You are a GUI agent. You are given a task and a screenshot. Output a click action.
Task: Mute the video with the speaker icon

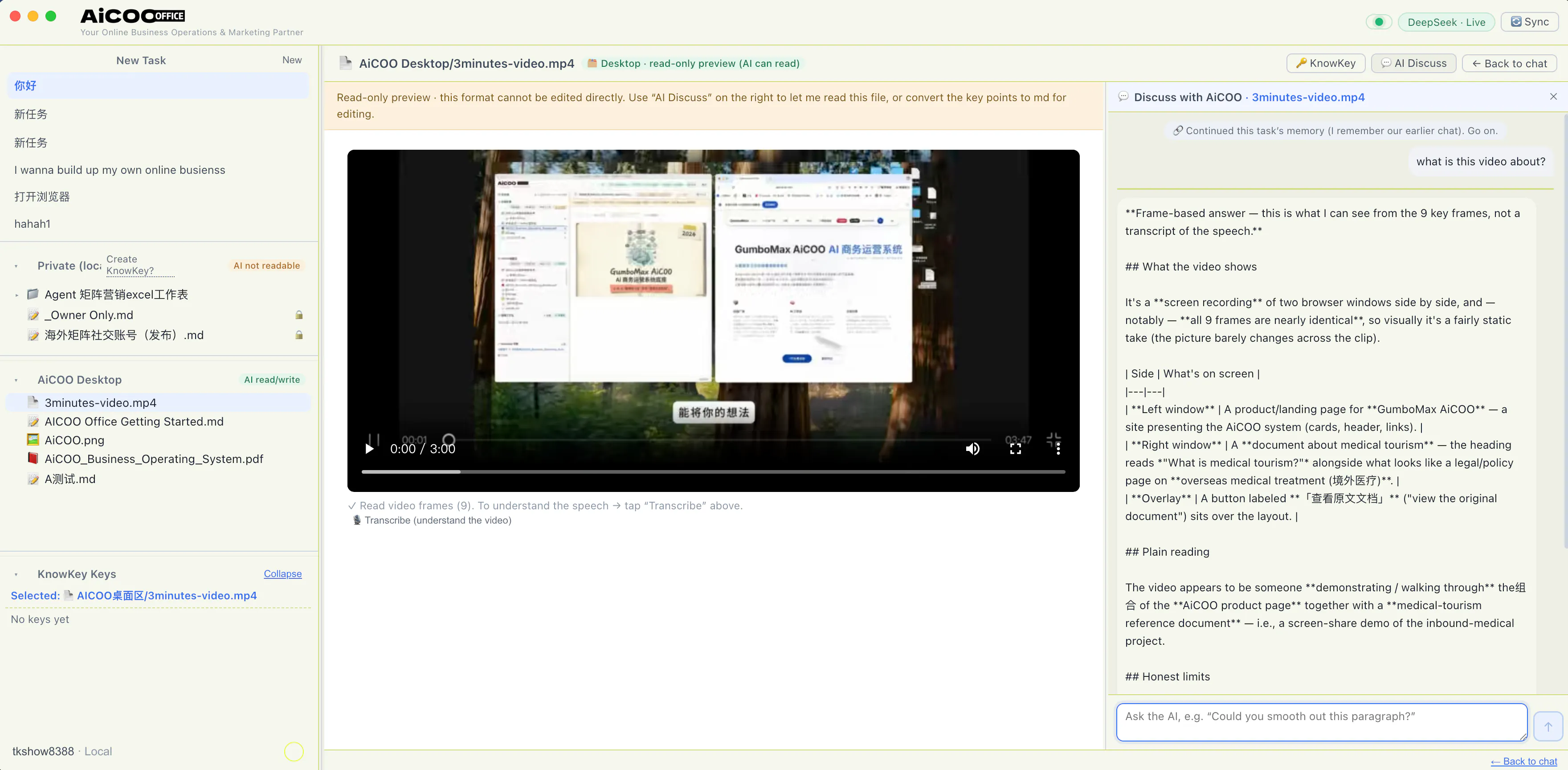tap(973, 449)
